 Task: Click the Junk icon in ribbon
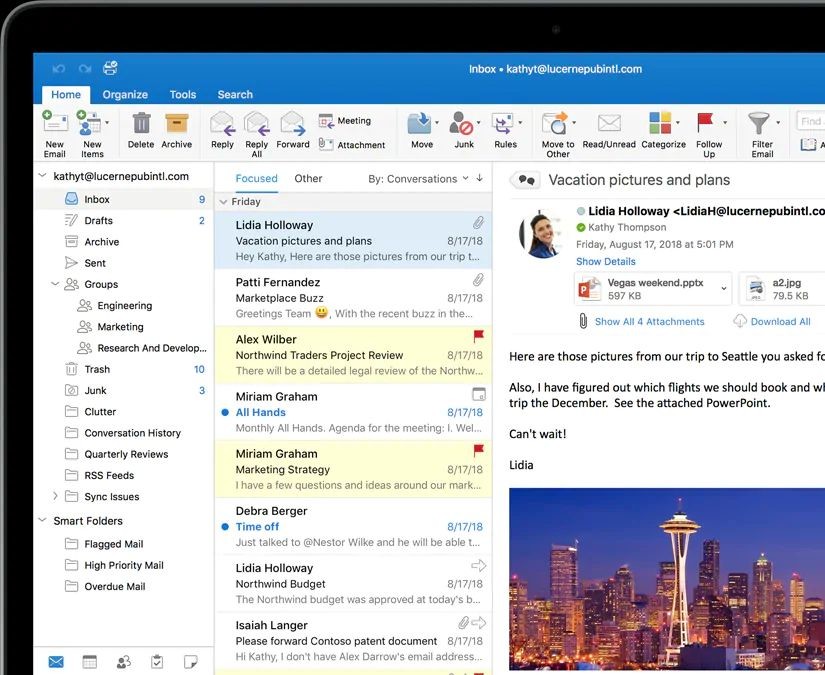[461, 123]
